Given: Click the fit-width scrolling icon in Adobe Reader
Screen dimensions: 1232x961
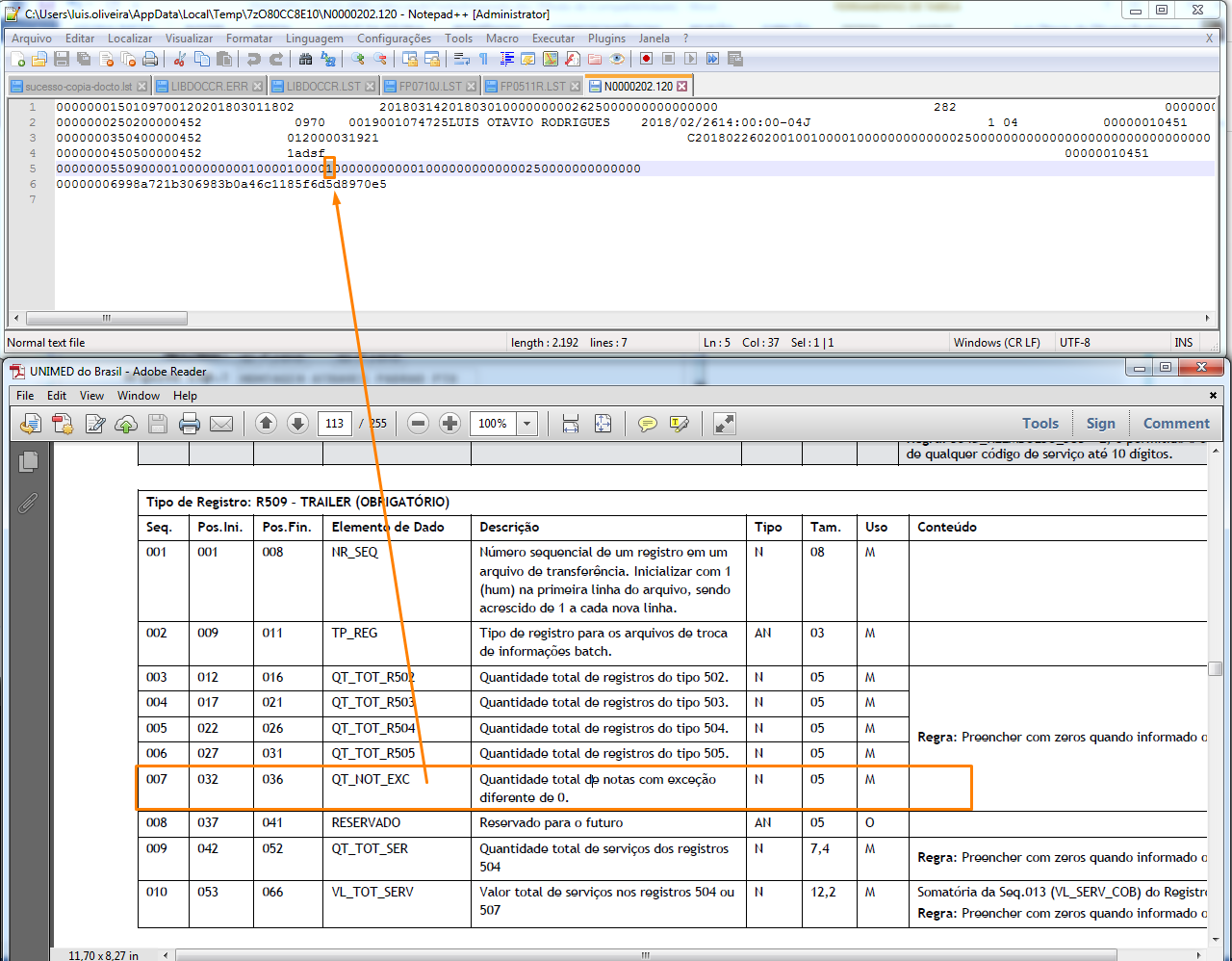Looking at the screenshot, I should coord(571,424).
